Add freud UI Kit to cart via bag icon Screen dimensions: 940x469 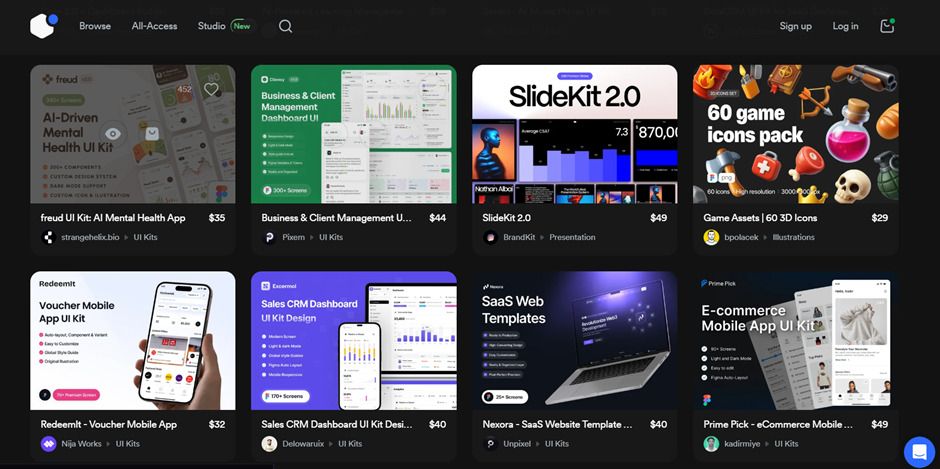tap(151, 132)
